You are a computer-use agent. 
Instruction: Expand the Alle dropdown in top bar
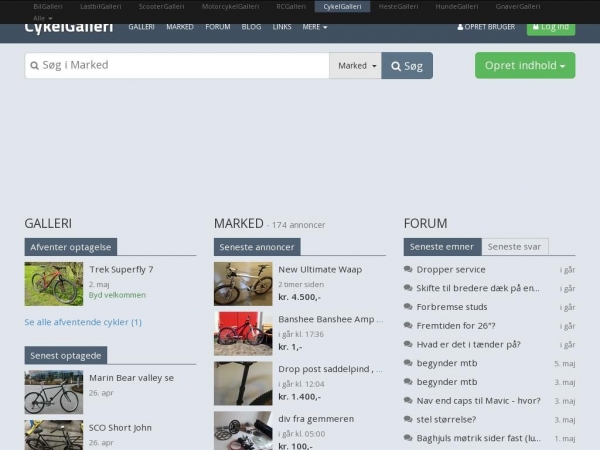pyautogui.click(x=42, y=18)
